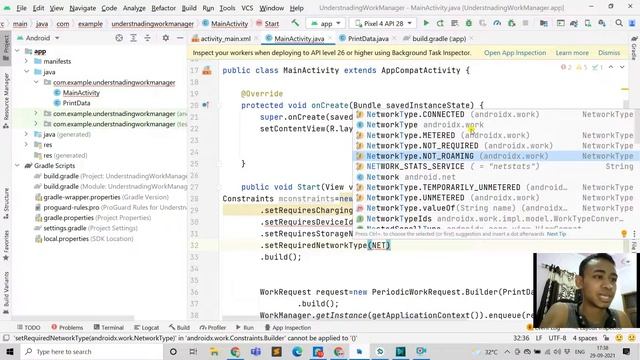Viewport: 640px width, 360px height.
Task: Open Project panel settings gear
Action: (x=165, y=38)
